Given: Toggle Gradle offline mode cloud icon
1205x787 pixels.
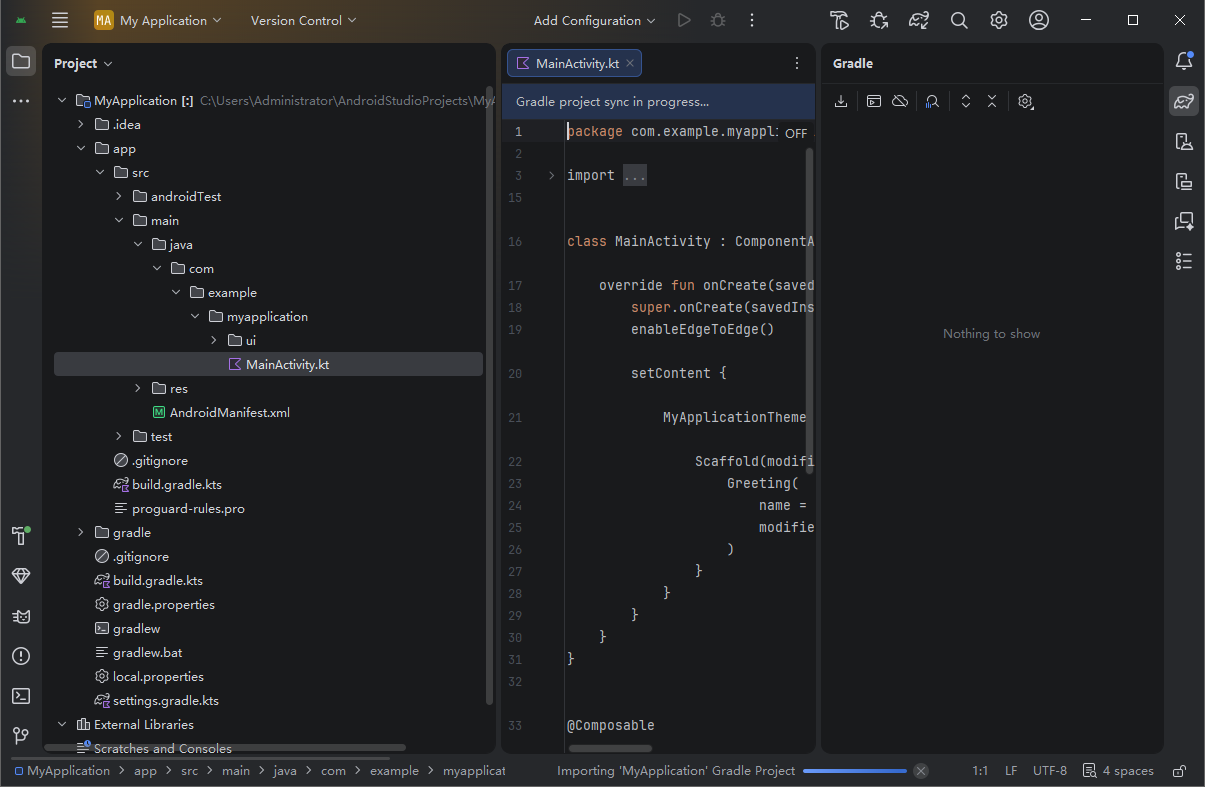Looking at the screenshot, I should [x=900, y=101].
